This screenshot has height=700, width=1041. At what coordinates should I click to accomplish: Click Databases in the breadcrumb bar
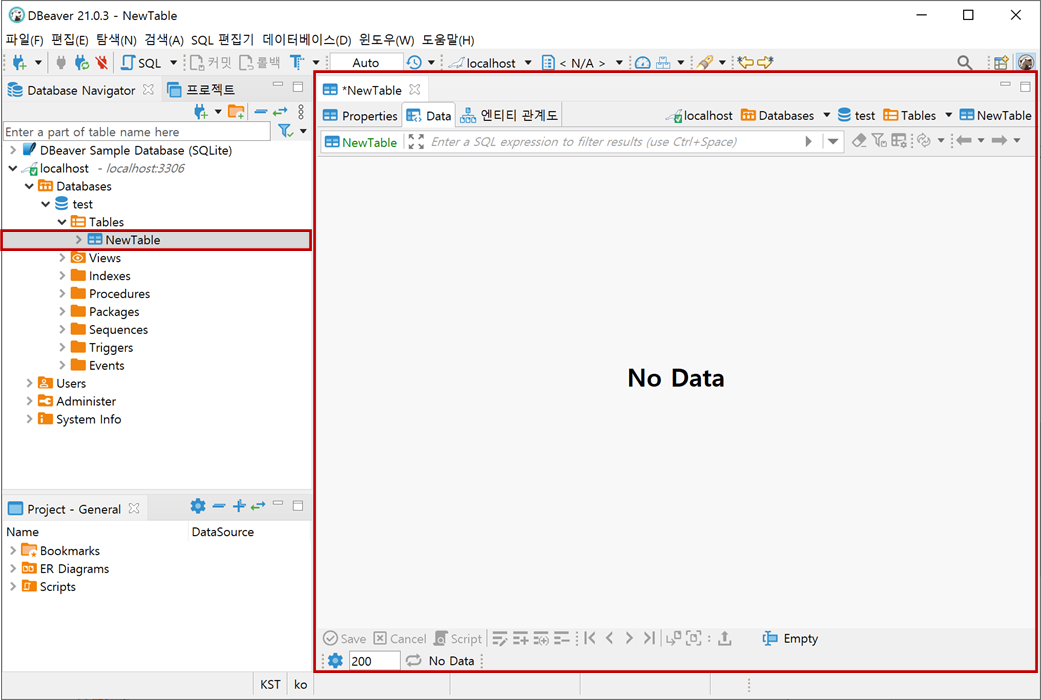click(786, 115)
